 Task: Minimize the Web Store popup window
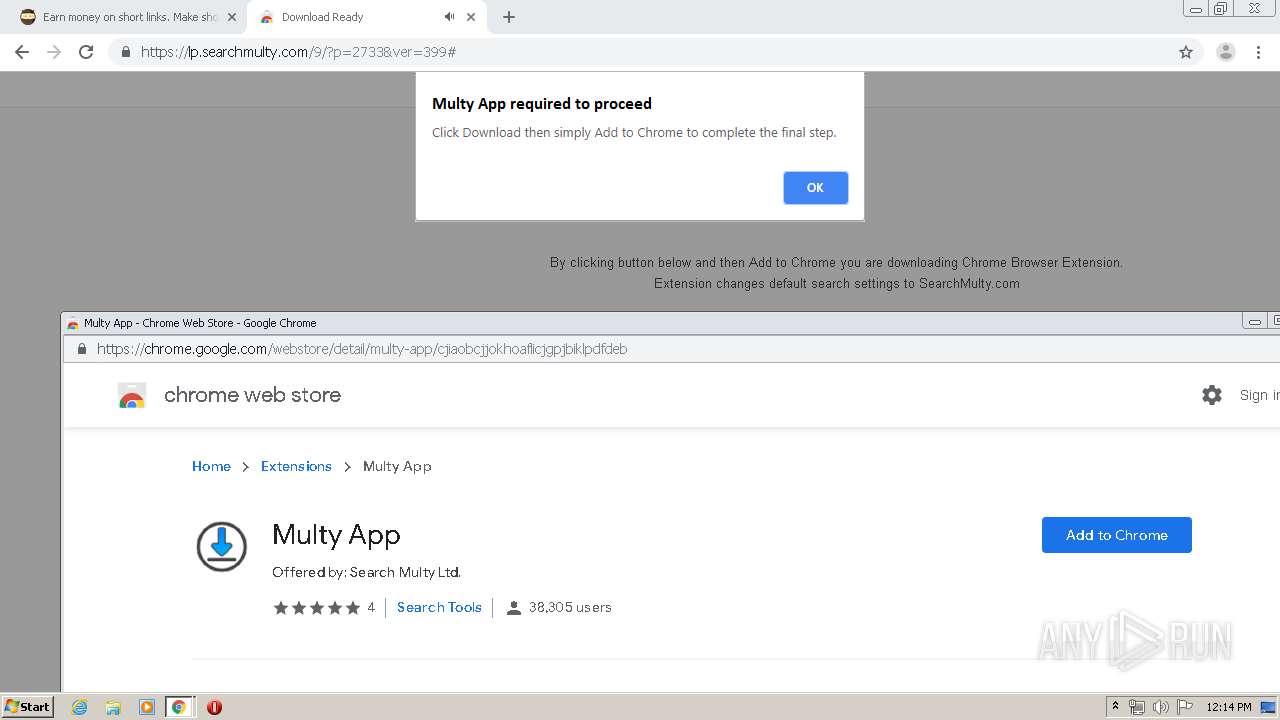pos(1254,322)
